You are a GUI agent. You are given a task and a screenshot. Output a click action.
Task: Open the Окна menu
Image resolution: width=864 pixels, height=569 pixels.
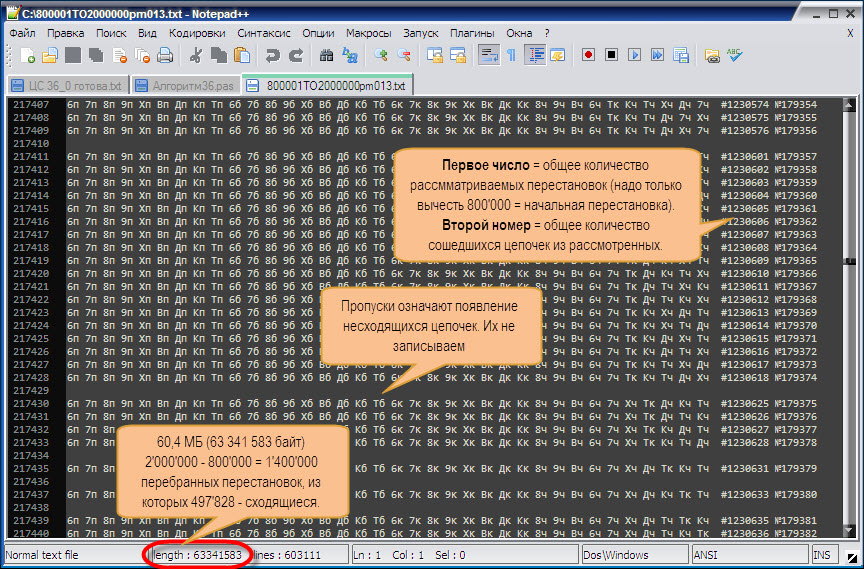519,33
